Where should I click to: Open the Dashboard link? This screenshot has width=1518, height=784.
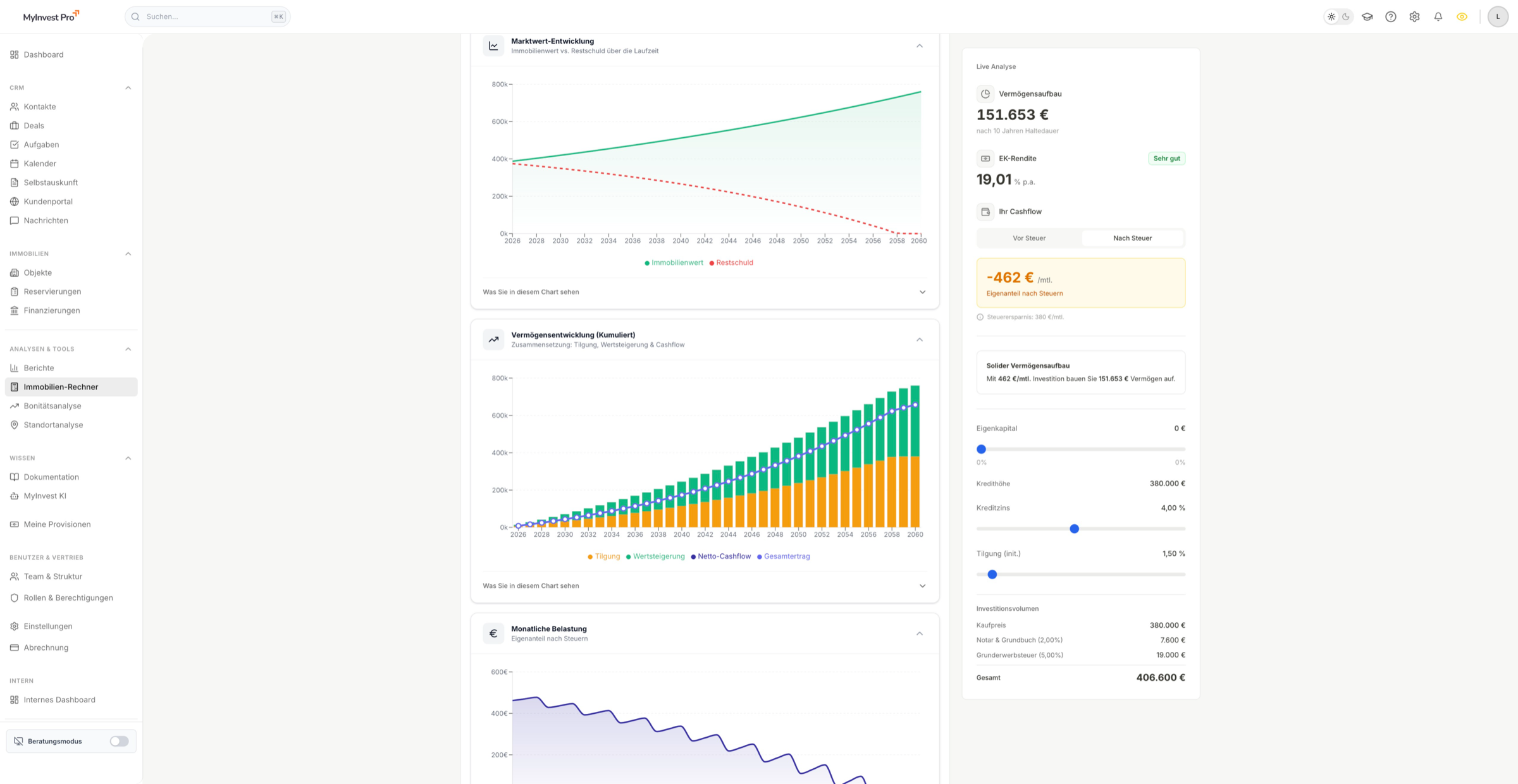pyautogui.click(x=44, y=54)
